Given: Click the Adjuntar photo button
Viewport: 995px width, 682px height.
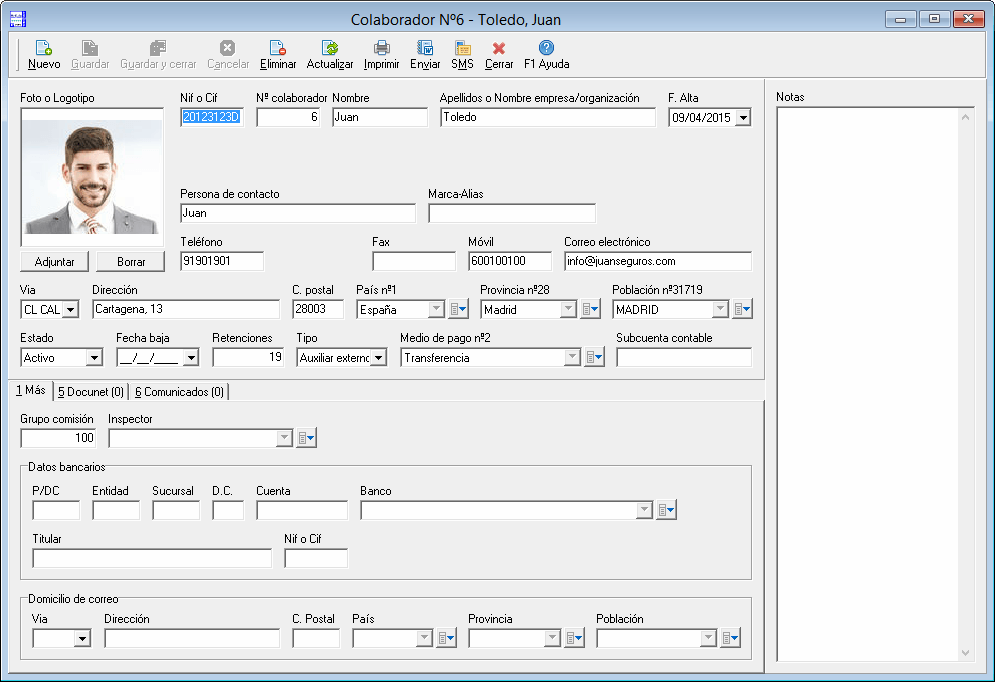Looking at the screenshot, I should click(x=55, y=261).
